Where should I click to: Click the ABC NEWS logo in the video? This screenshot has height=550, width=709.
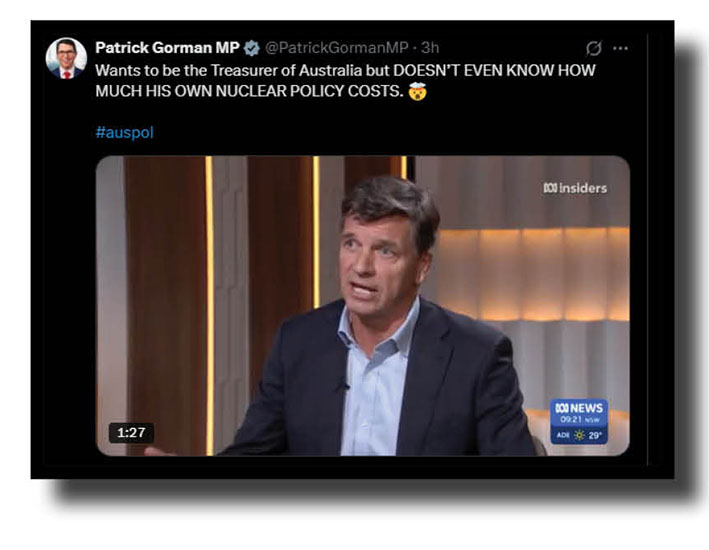[579, 408]
